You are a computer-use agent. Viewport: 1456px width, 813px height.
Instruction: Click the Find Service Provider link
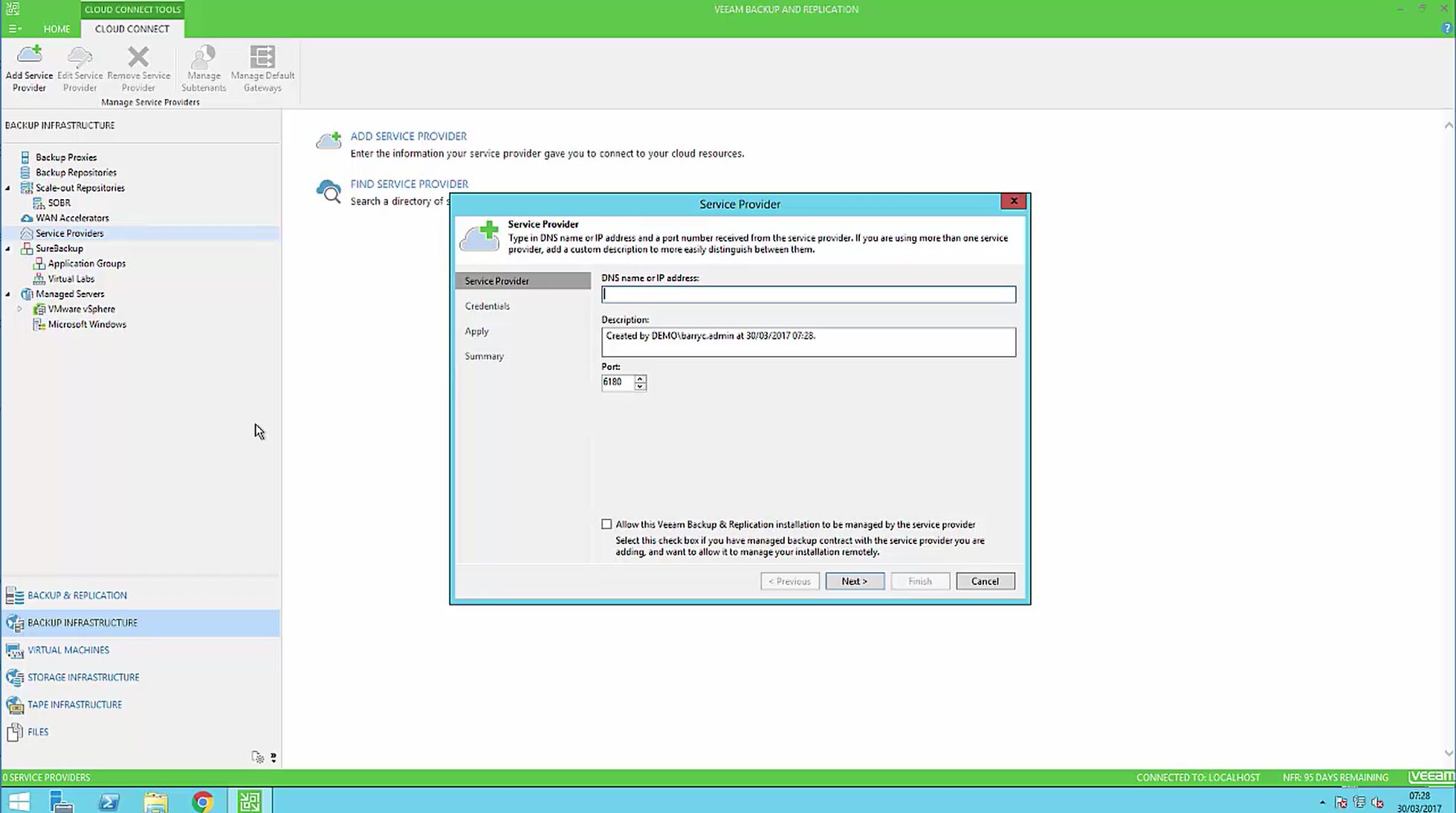pyautogui.click(x=410, y=184)
